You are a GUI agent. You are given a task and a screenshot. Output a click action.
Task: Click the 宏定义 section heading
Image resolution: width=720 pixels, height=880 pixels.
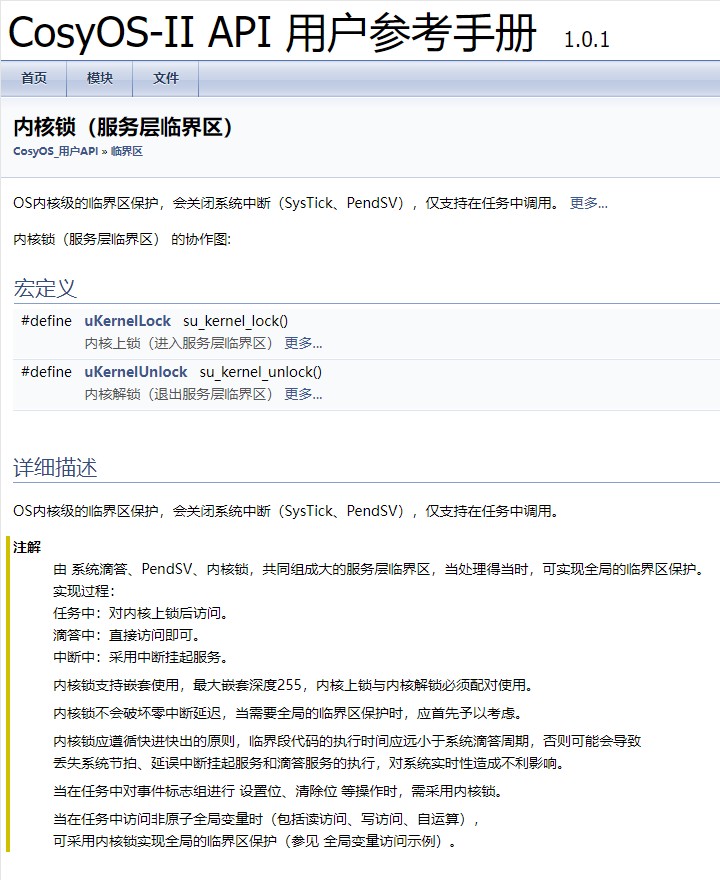[45, 288]
